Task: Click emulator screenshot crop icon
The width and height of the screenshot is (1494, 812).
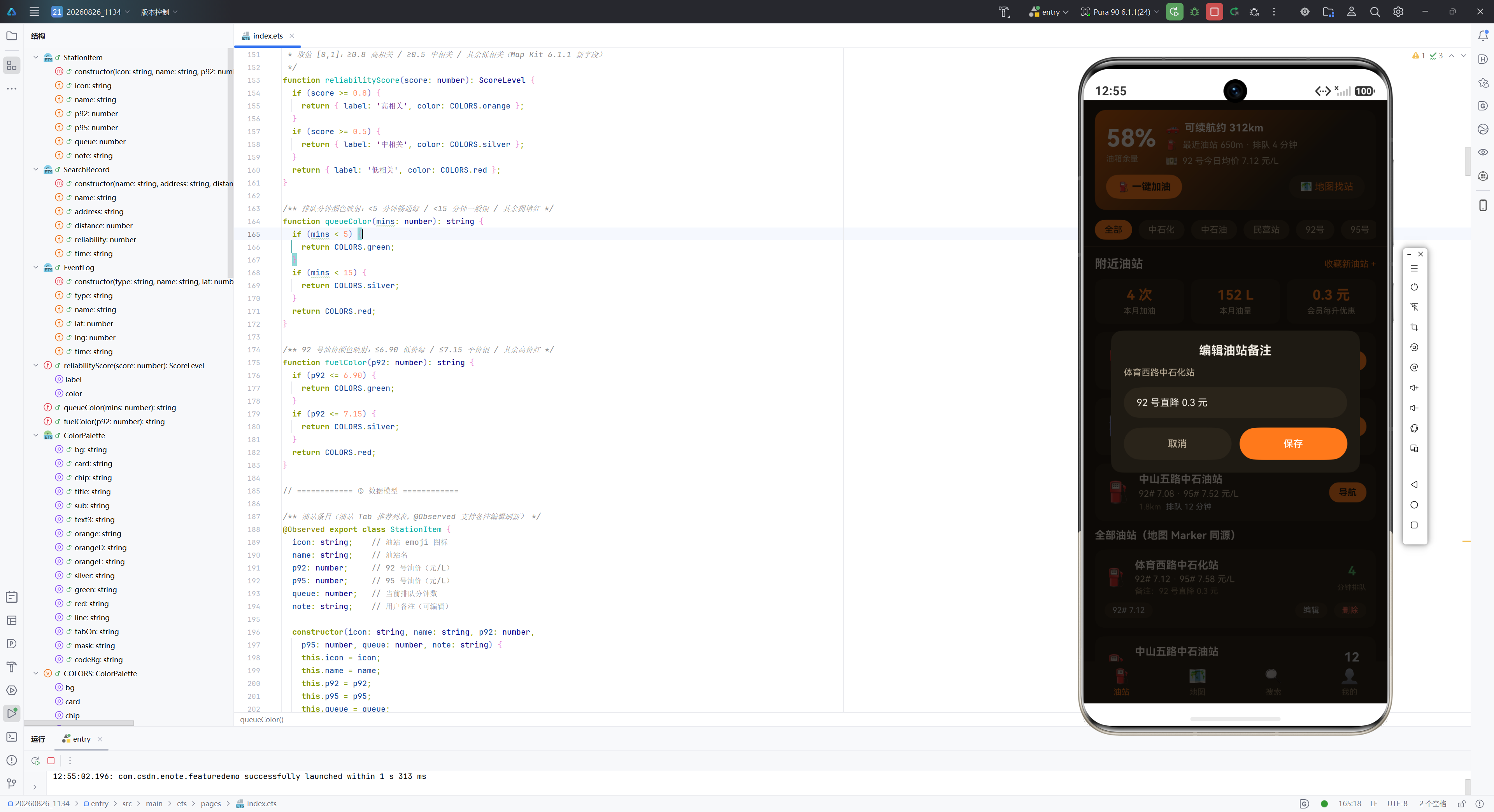Action: [x=1414, y=327]
